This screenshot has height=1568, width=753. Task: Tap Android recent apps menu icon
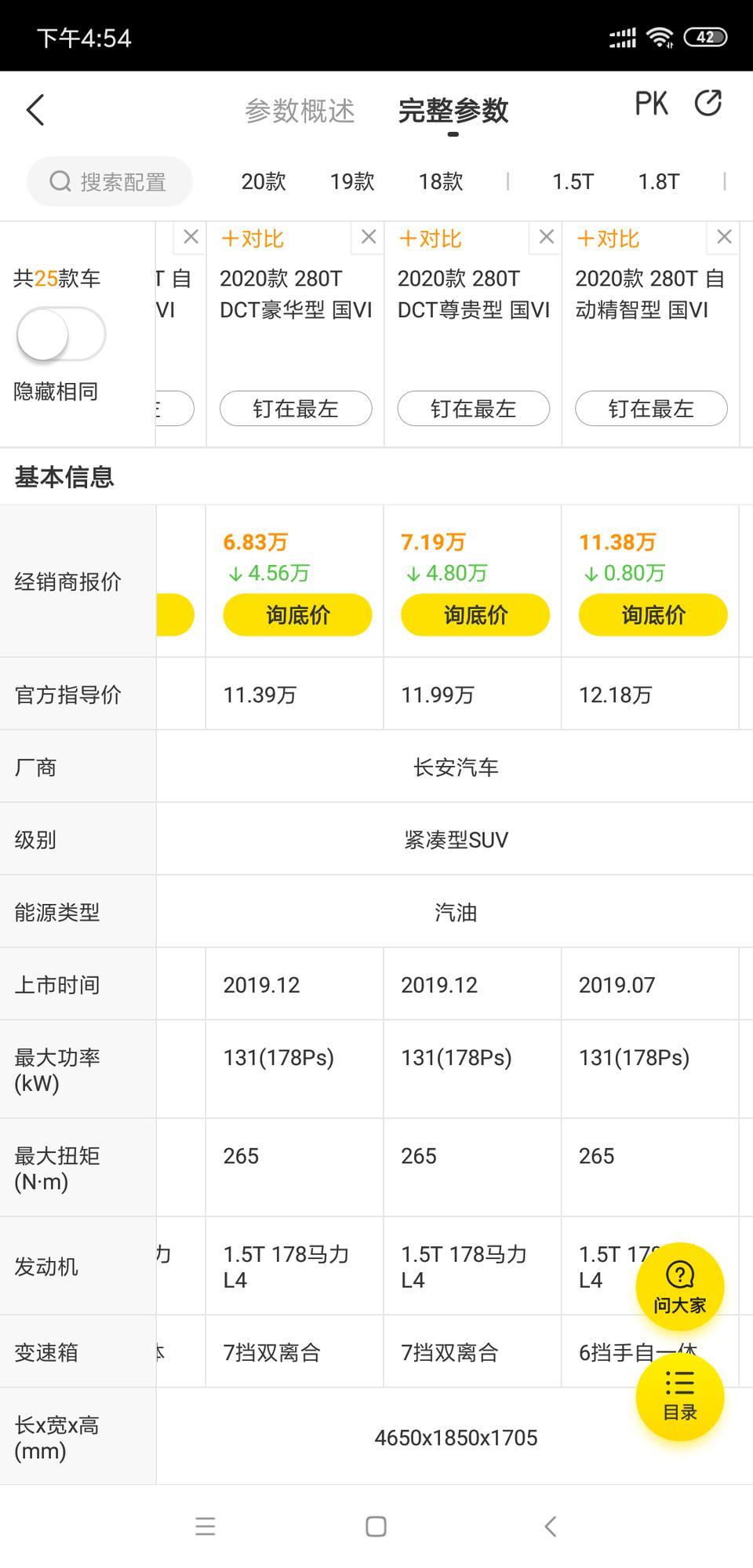[x=206, y=1526]
